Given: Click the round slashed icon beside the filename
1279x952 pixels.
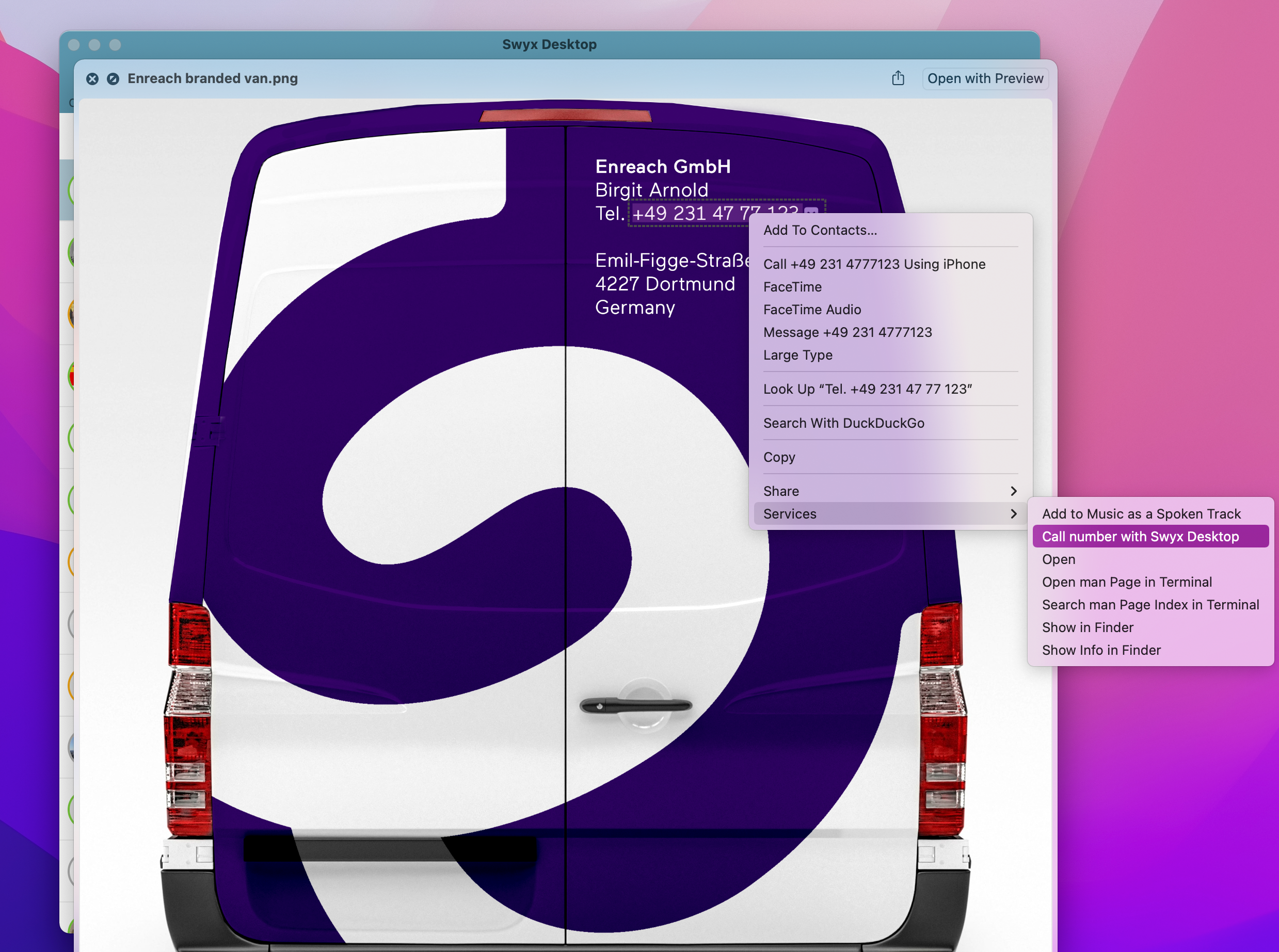Looking at the screenshot, I should (x=113, y=79).
